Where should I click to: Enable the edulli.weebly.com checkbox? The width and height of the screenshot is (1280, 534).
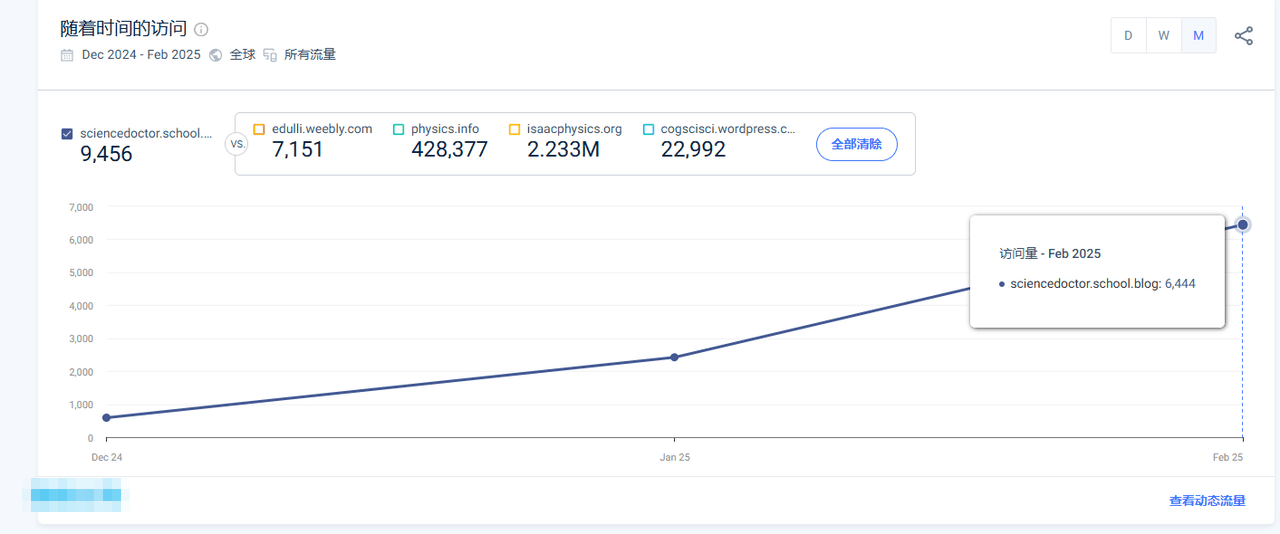259,129
